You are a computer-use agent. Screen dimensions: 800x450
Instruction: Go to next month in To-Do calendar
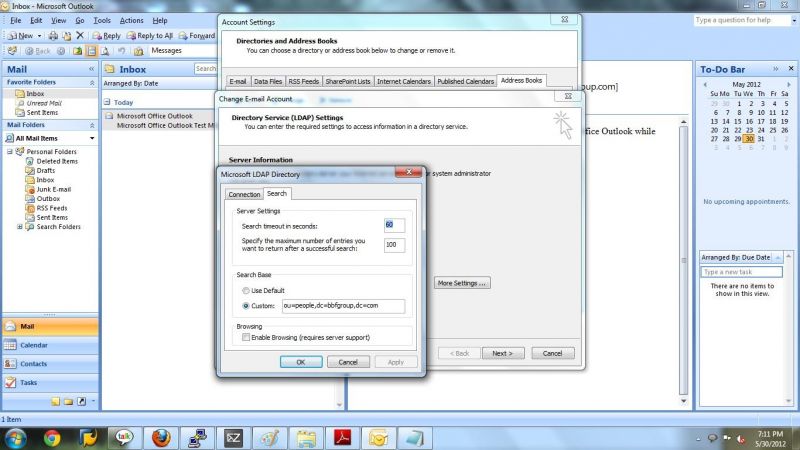click(x=788, y=84)
